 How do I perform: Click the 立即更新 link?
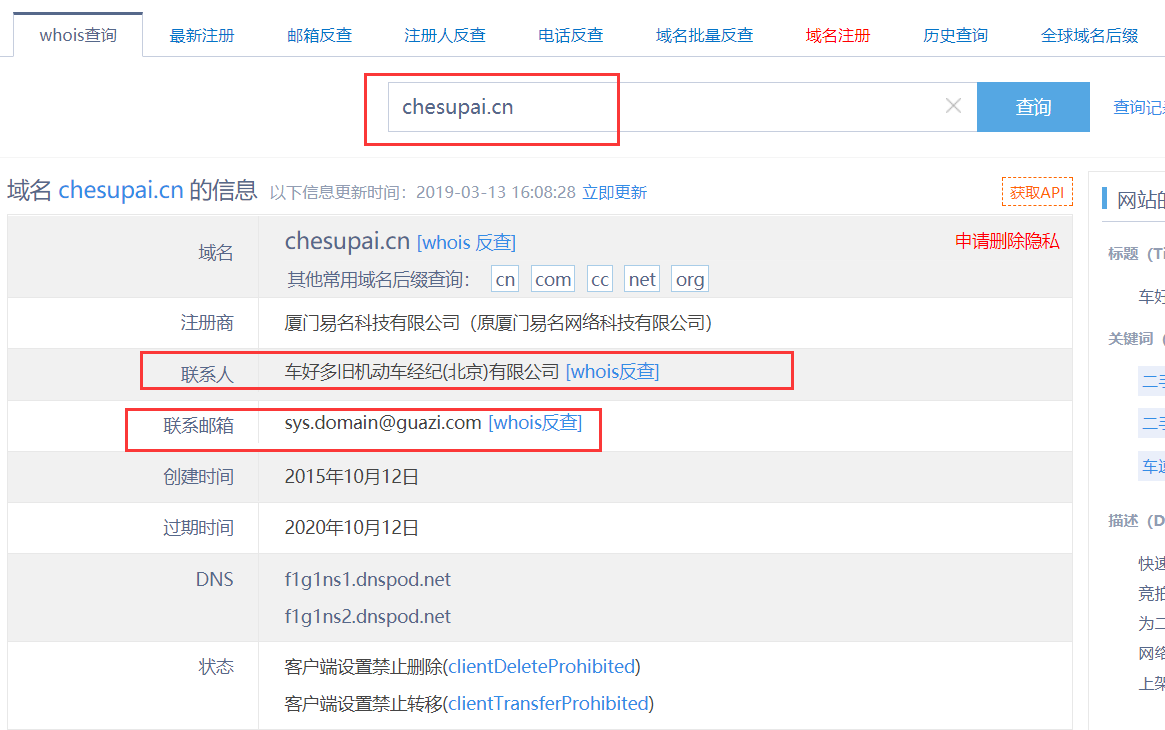614,192
